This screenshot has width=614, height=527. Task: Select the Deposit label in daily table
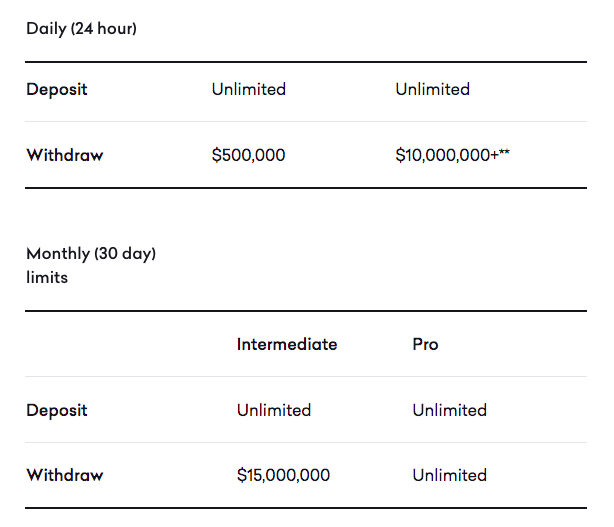(x=56, y=89)
